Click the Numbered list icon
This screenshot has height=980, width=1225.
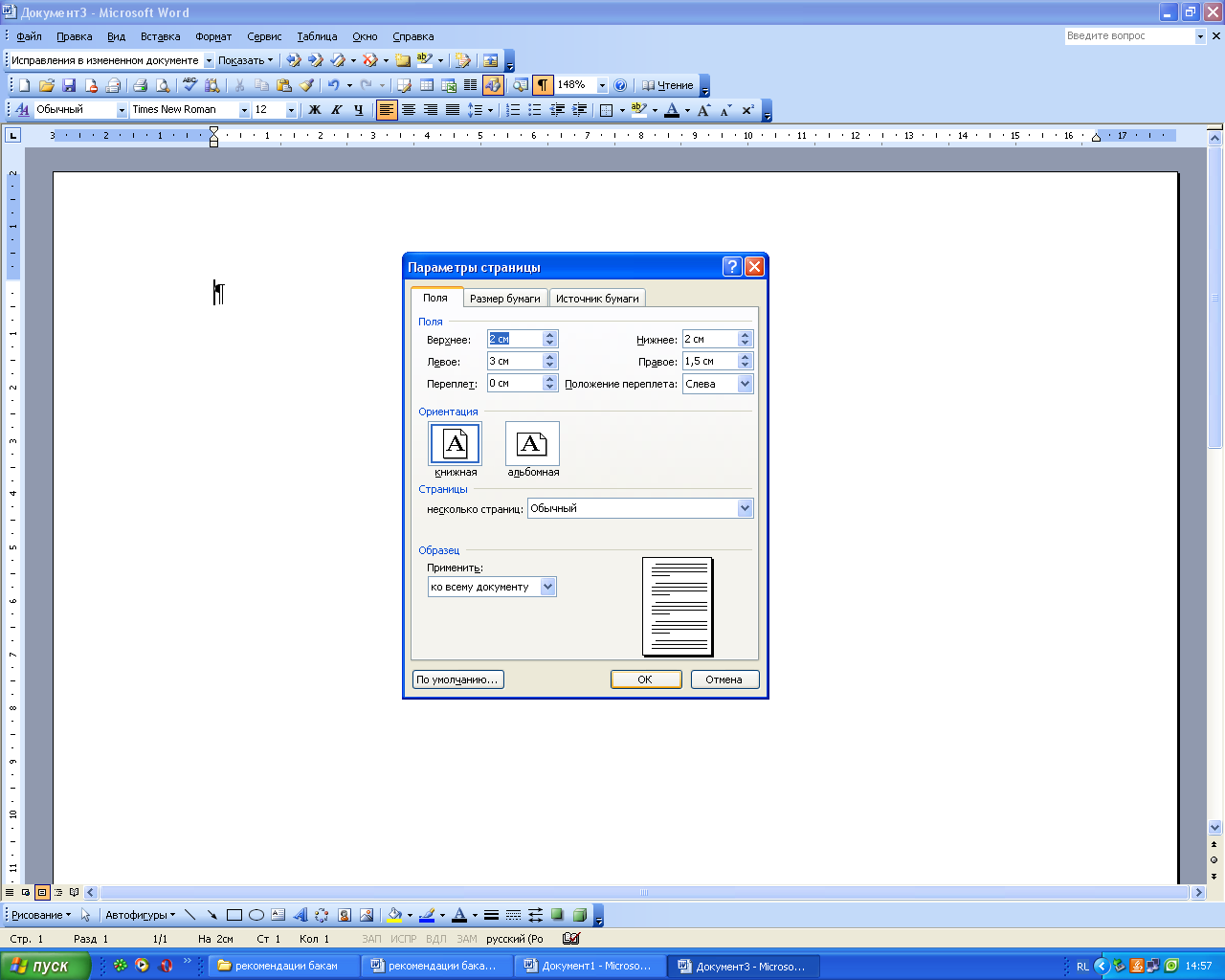[x=513, y=110]
